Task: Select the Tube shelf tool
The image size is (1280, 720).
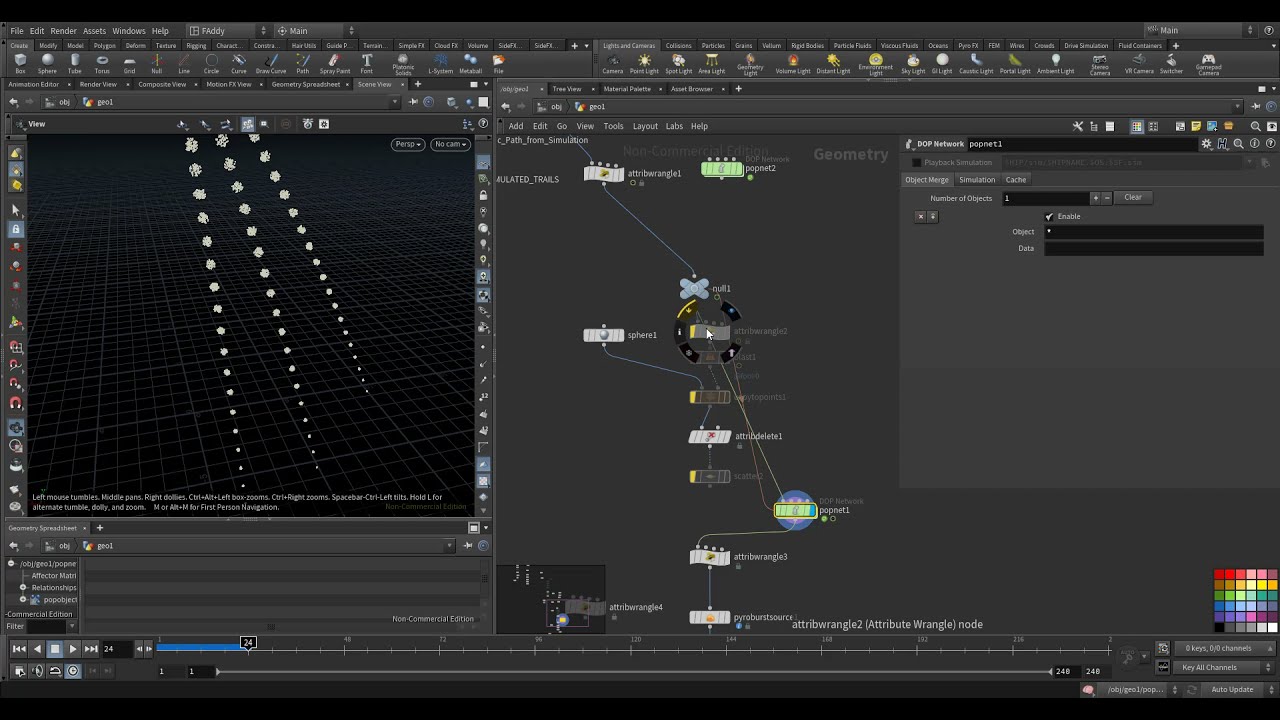Action: pos(75,64)
